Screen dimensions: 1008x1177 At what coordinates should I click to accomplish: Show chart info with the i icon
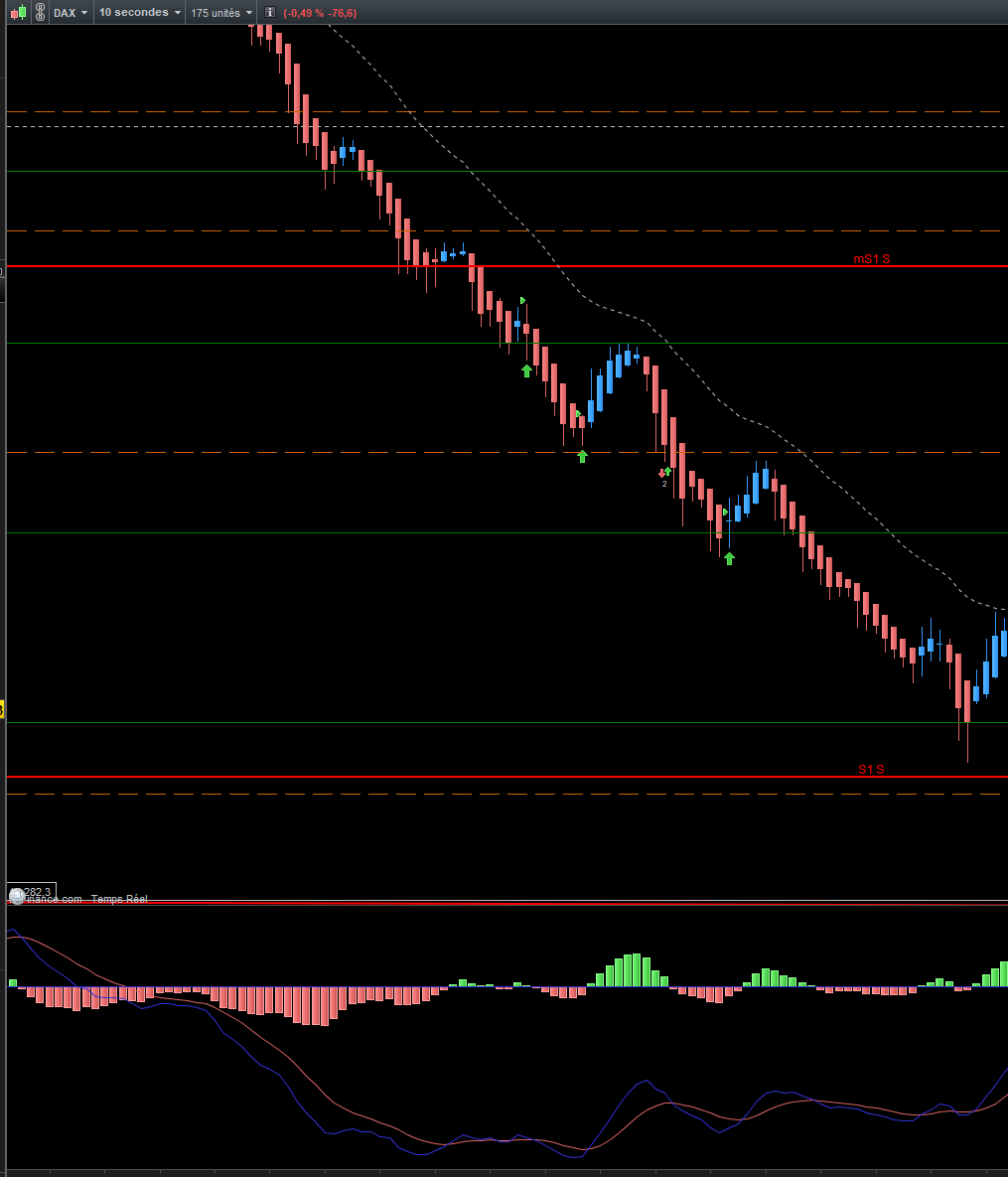(x=270, y=12)
